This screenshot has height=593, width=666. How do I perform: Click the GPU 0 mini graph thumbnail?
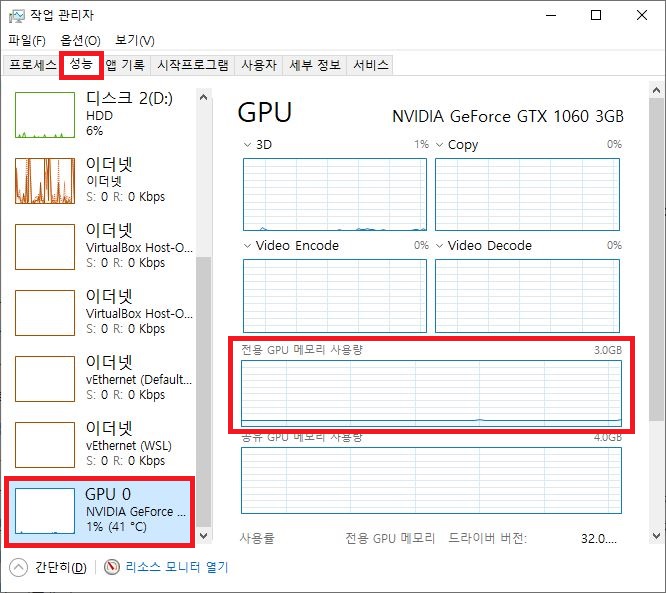45,511
